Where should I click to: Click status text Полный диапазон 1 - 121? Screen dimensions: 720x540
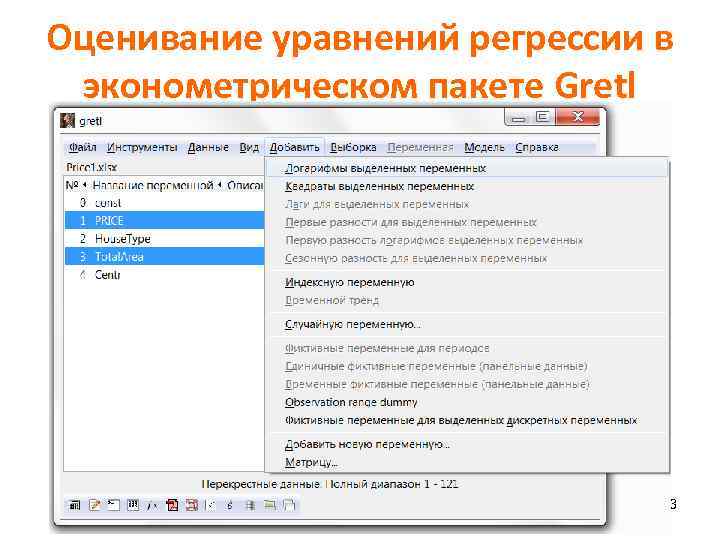click(x=392, y=484)
